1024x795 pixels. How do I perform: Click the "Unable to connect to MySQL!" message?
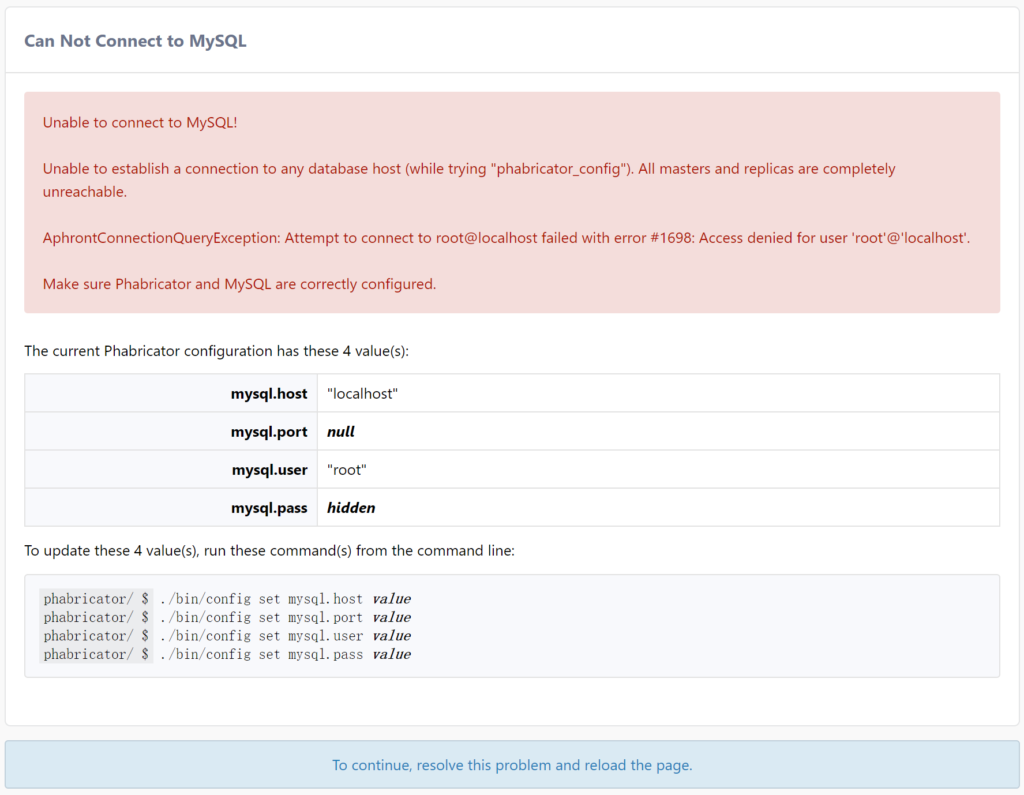pos(140,122)
